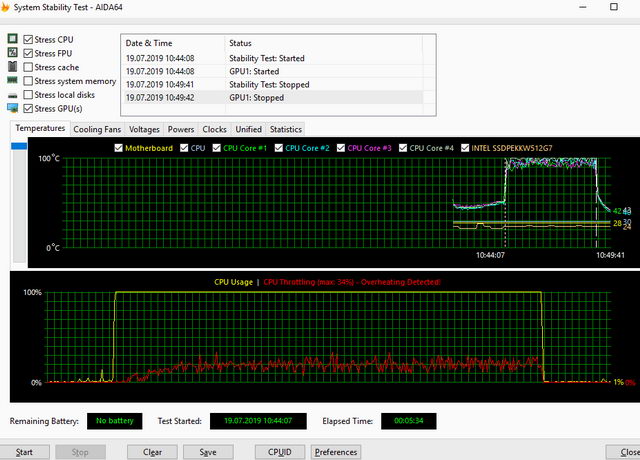The width and height of the screenshot is (640, 460).
Task: Select the Temperatures tab
Action: point(40,128)
